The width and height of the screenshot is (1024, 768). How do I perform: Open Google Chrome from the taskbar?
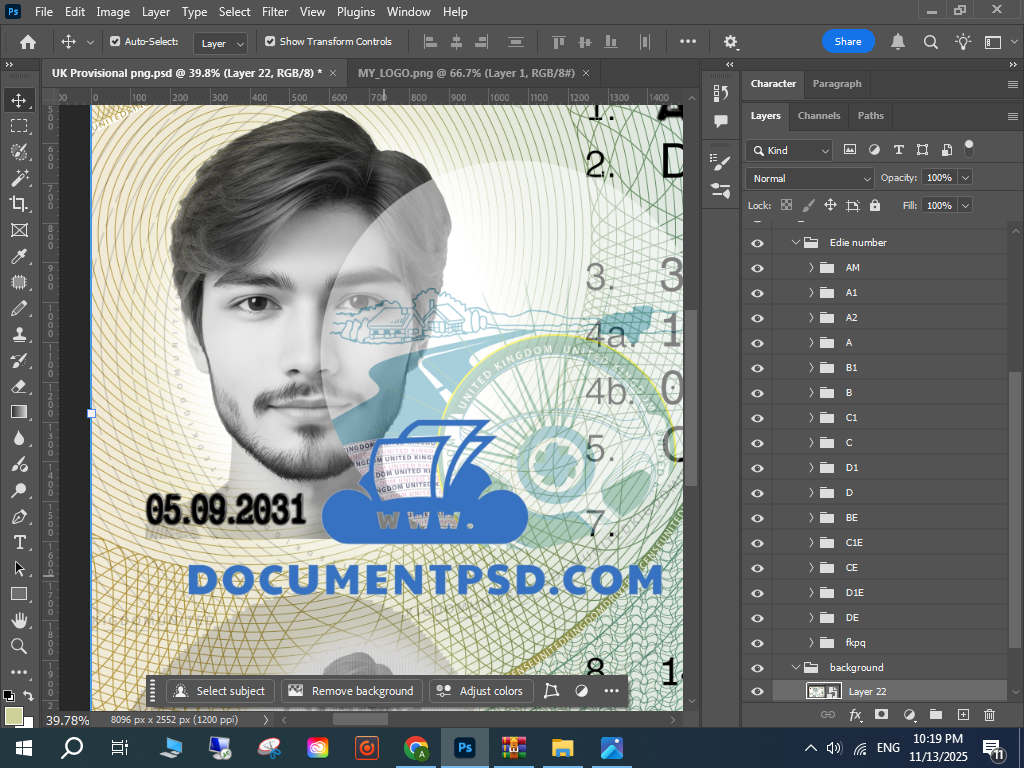[x=416, y=747]
